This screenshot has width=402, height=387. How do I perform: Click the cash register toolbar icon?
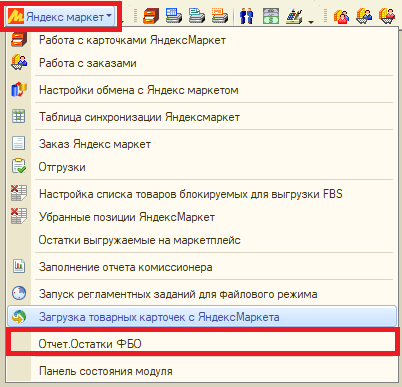pyautogui.click(x=294, y=16)
